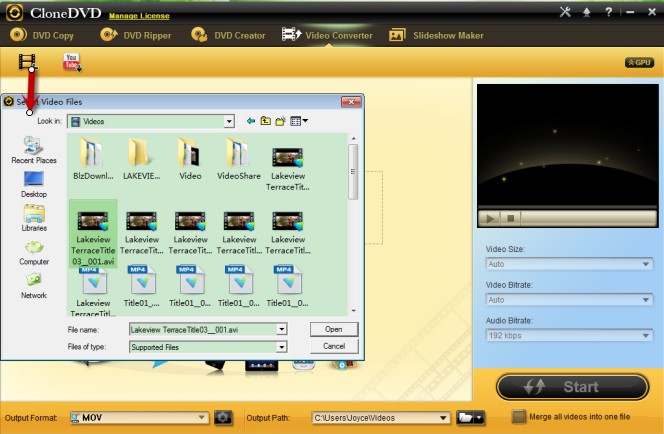This screenshot has height=434, width=664.
Task: Switch to the DVD Ripper tab
Action: click(x=136, y=35)
